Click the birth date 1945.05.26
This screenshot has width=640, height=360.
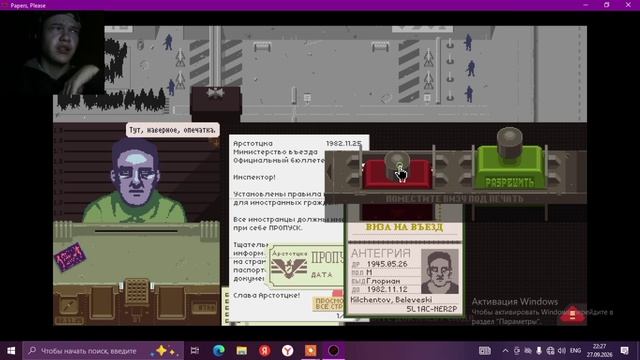point(387,264)
